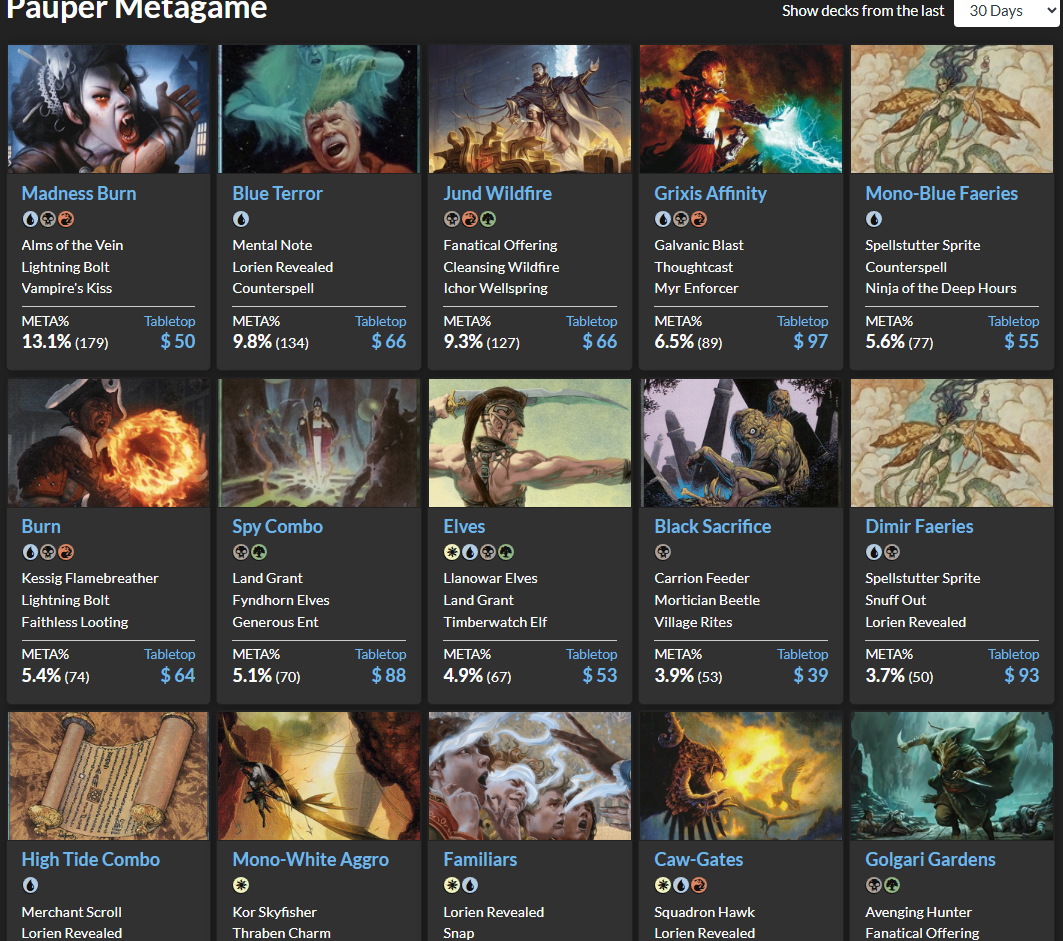Click the Black Sacrifice card artwork

[741, 443]
